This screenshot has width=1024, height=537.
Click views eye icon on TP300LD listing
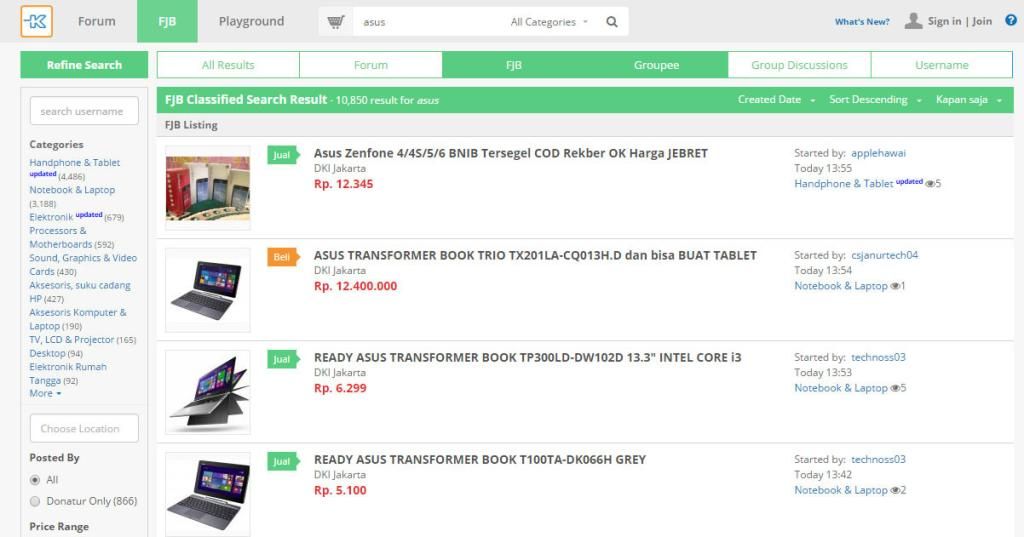click(895, 388)
